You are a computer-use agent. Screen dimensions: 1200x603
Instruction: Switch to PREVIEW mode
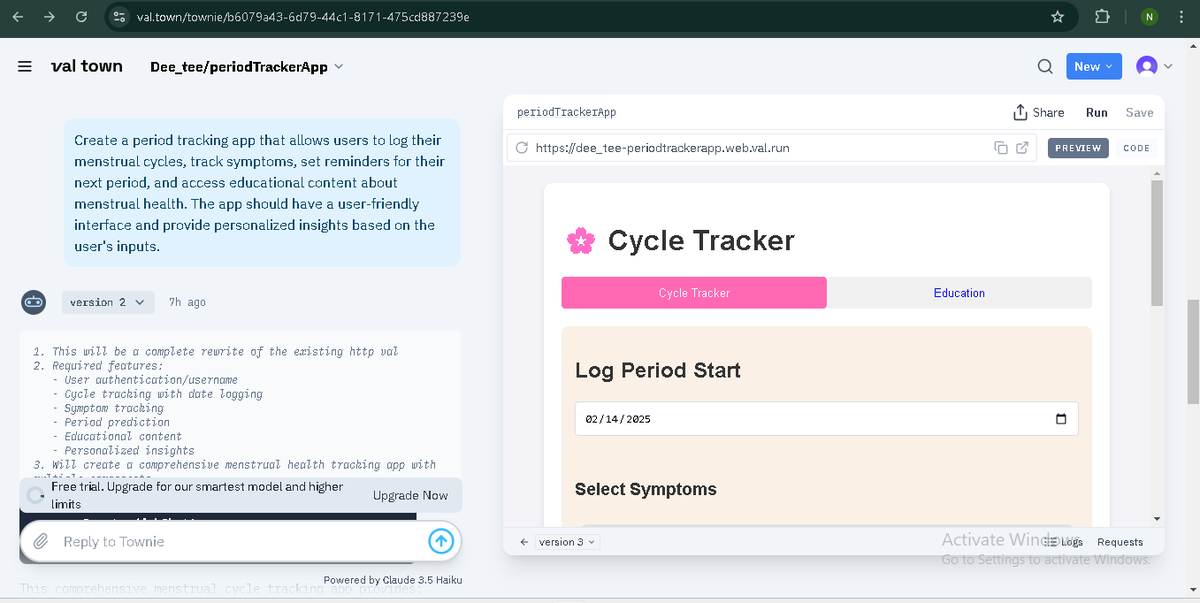pos(1078,148)
